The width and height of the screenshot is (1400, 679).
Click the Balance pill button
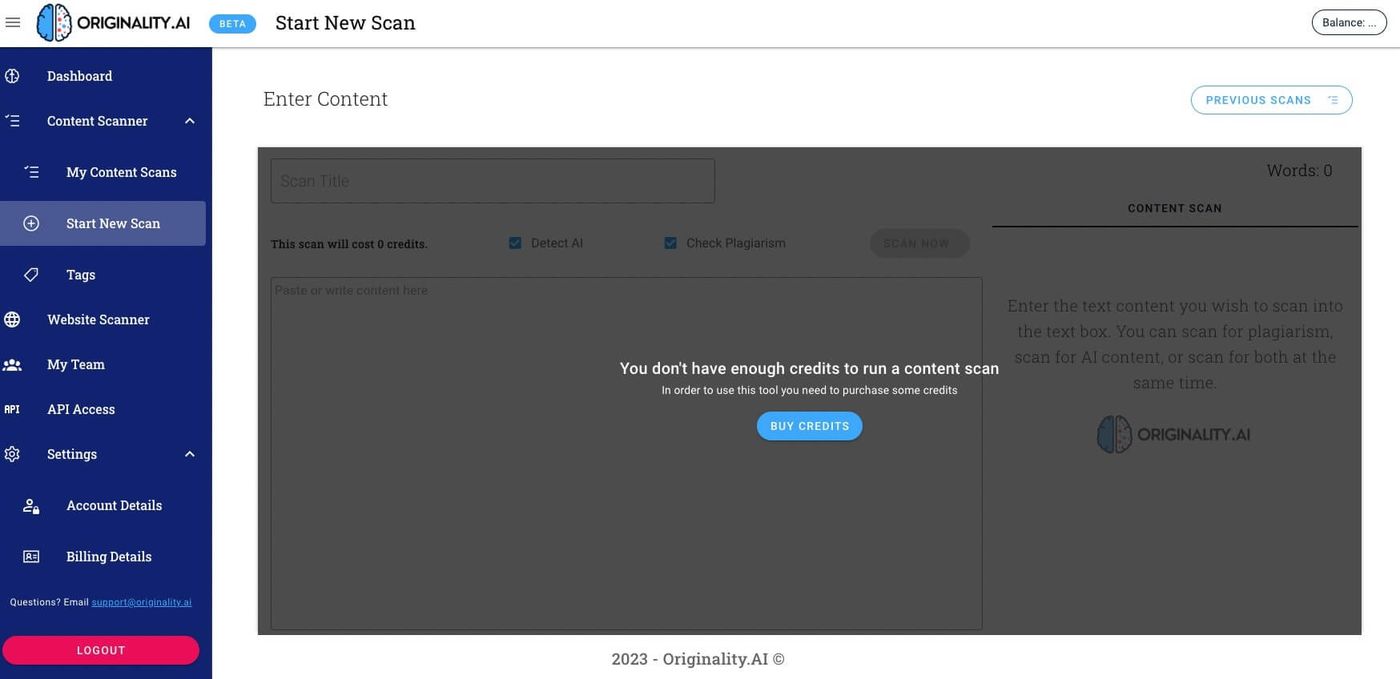click(x=1349, y=22)
